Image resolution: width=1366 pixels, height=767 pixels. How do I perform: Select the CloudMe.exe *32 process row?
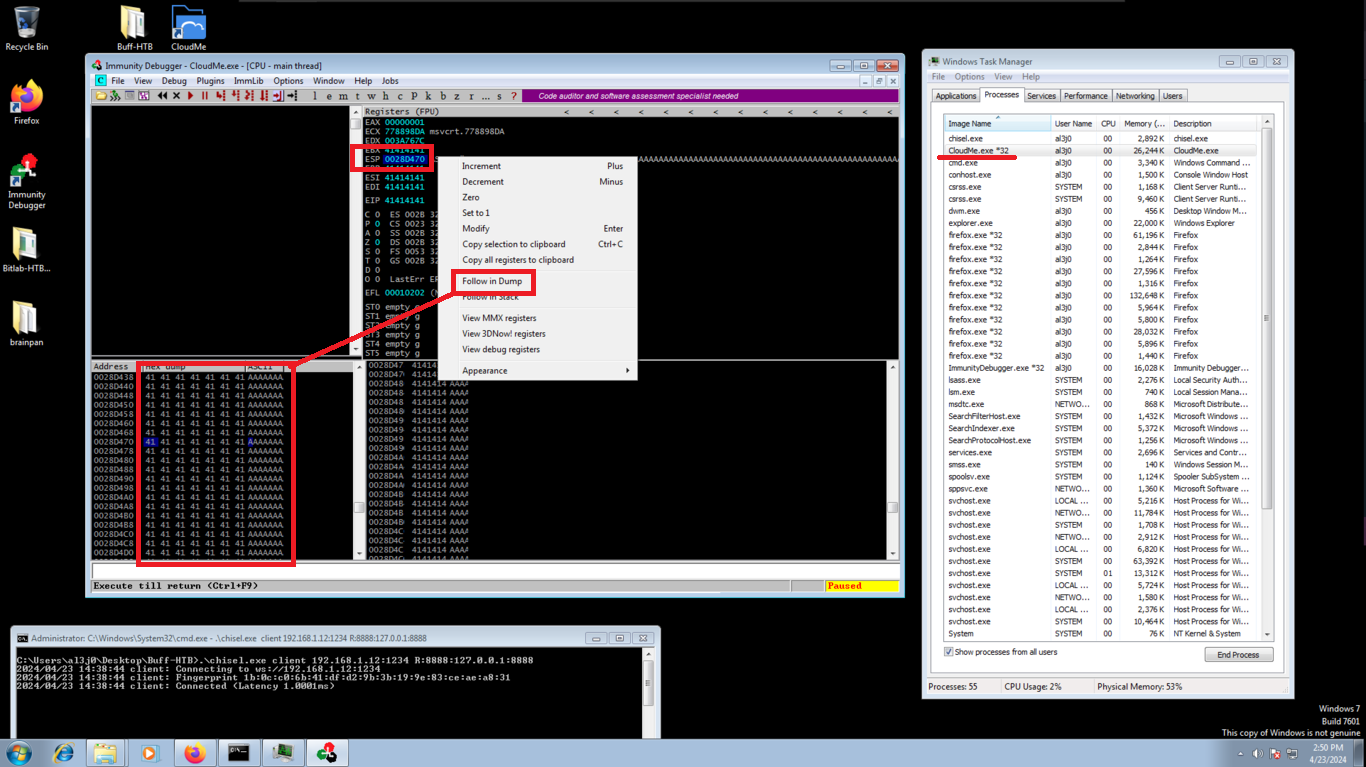[x=1102, y=151]
